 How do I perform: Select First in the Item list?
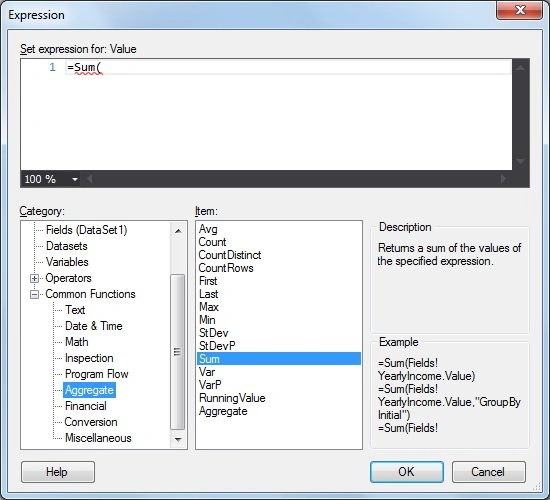coord(208,281)
